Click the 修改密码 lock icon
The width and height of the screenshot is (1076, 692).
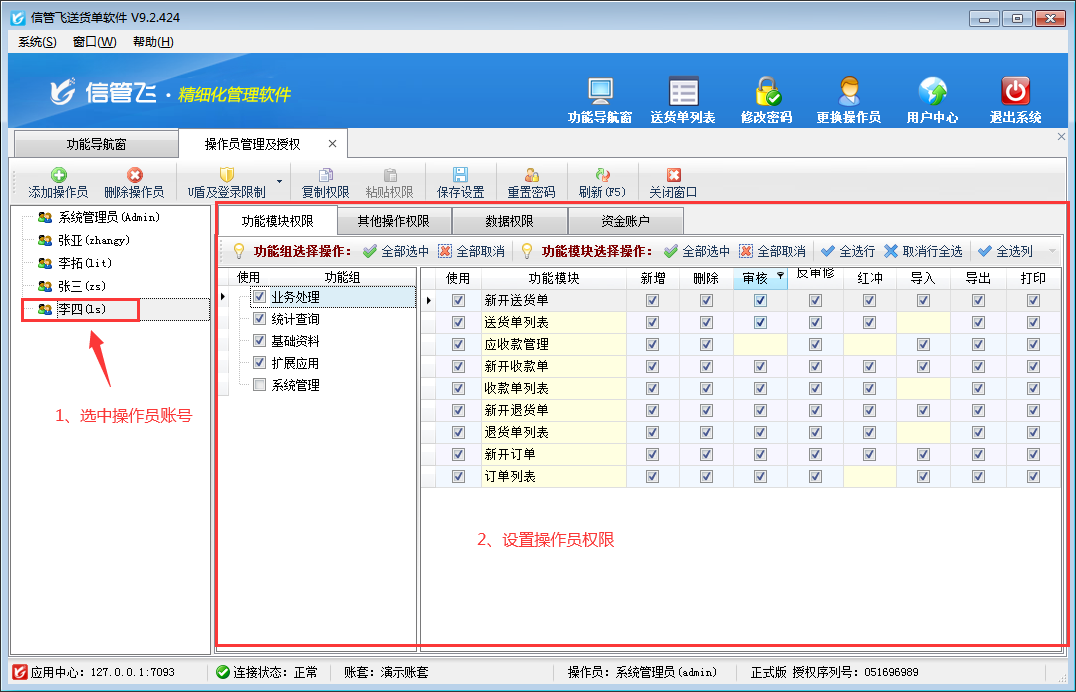tap(767, 92)
